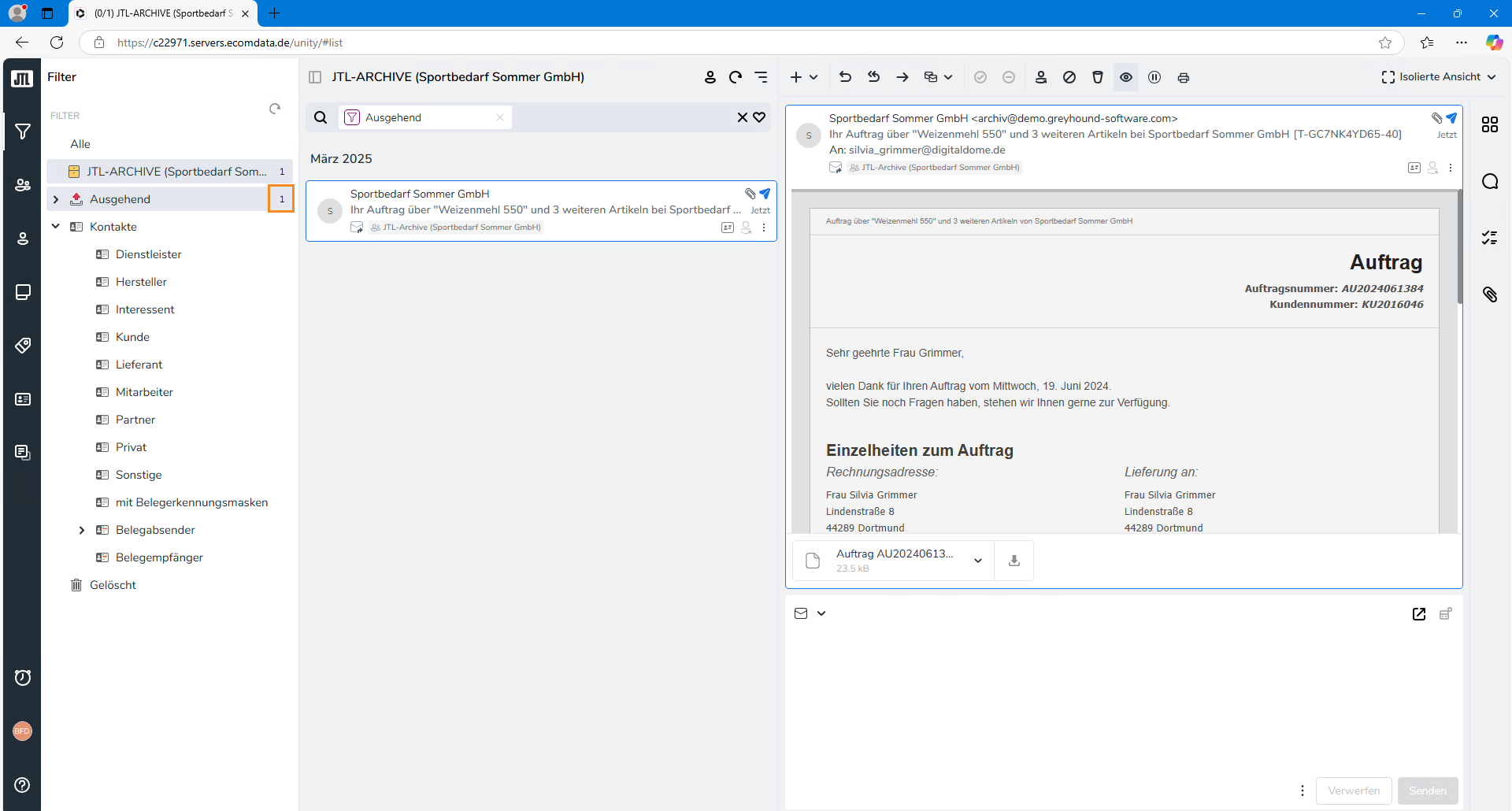The image size is (1512, 811).
Task: Toggle the sidebar panel layout icon
Action: pos(315,77)
